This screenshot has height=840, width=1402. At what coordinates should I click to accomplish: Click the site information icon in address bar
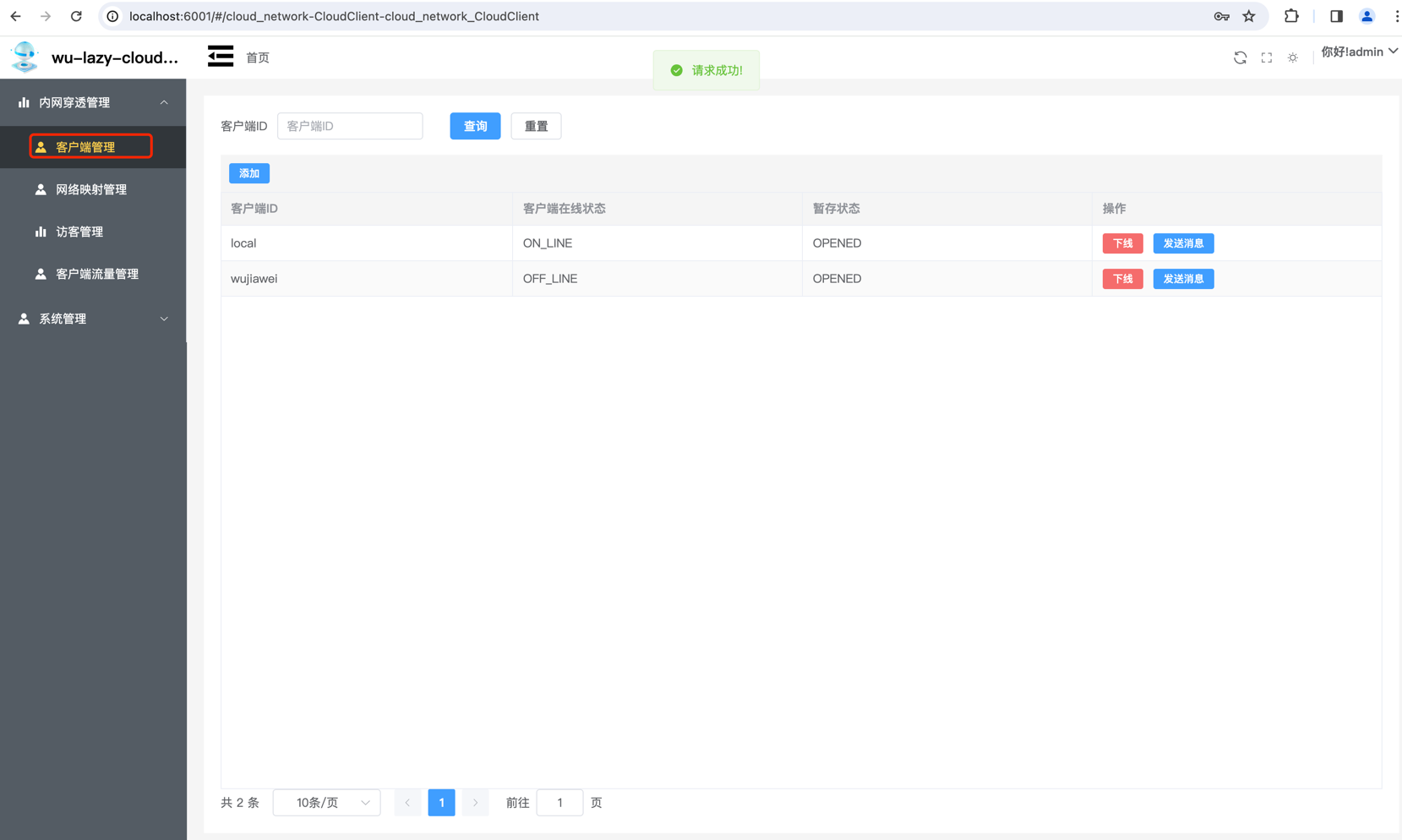pyautogui.click(x=112, y=16)
